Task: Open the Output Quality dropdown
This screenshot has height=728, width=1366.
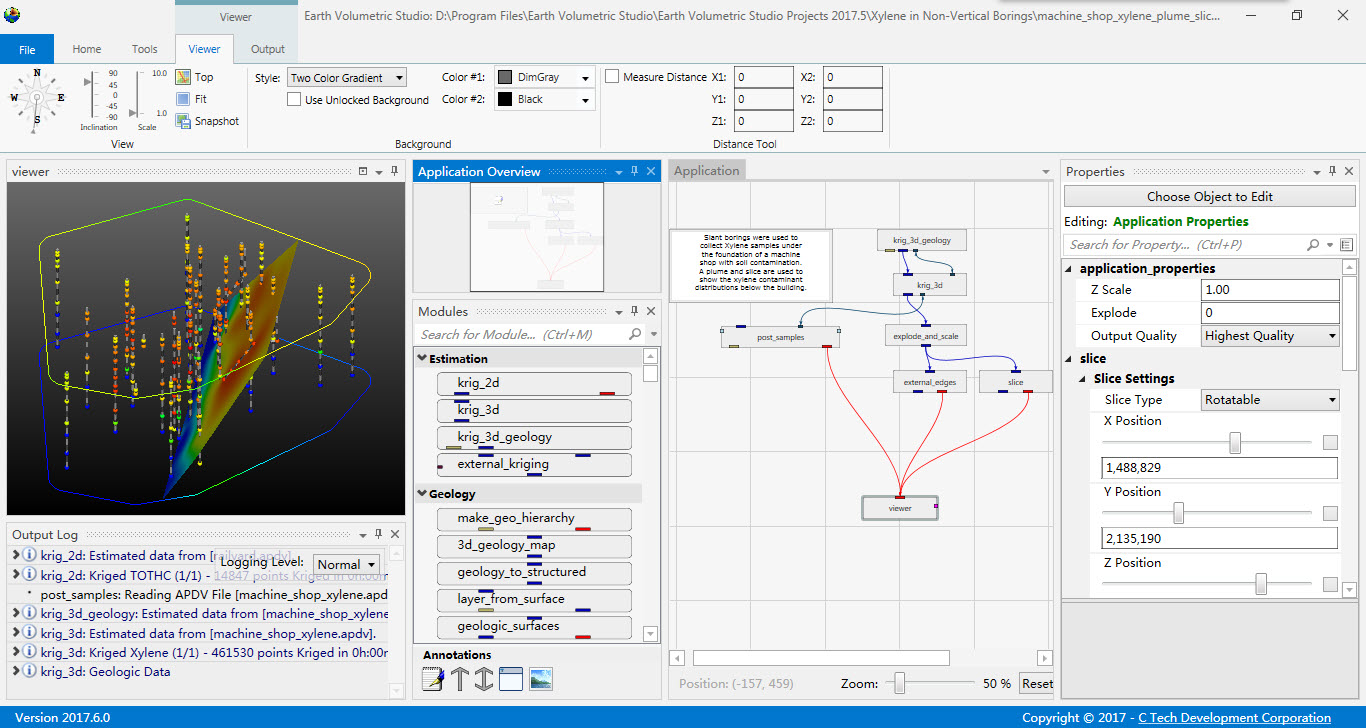Action: tap(1270, 336)
